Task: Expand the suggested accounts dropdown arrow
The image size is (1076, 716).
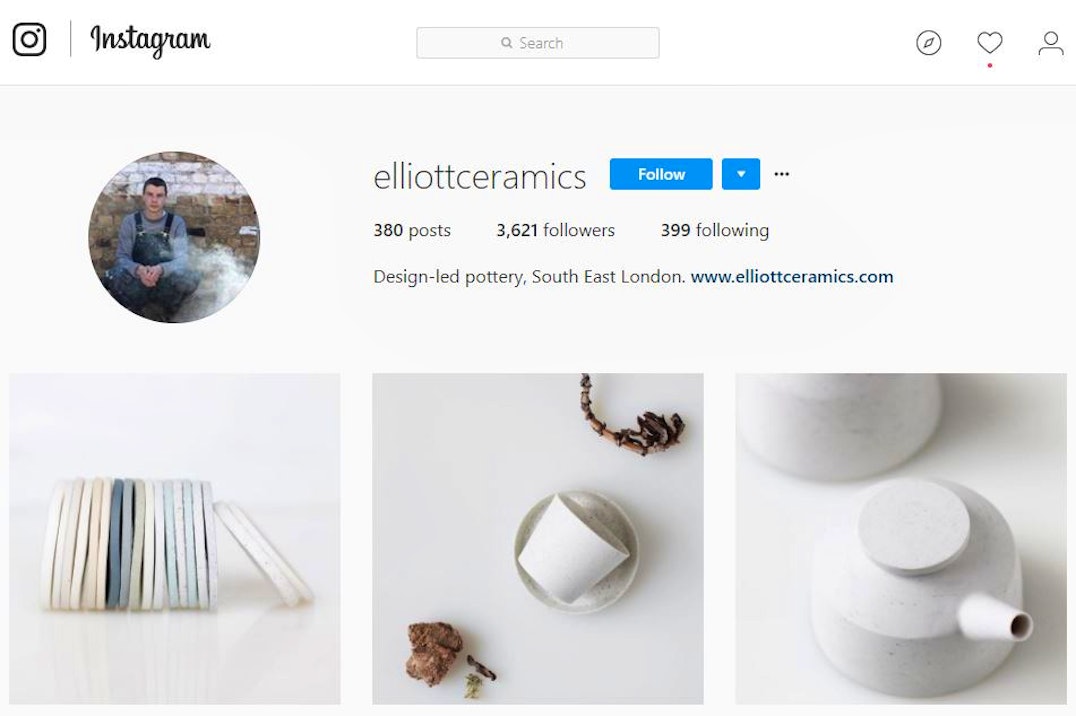Action: 740,174
